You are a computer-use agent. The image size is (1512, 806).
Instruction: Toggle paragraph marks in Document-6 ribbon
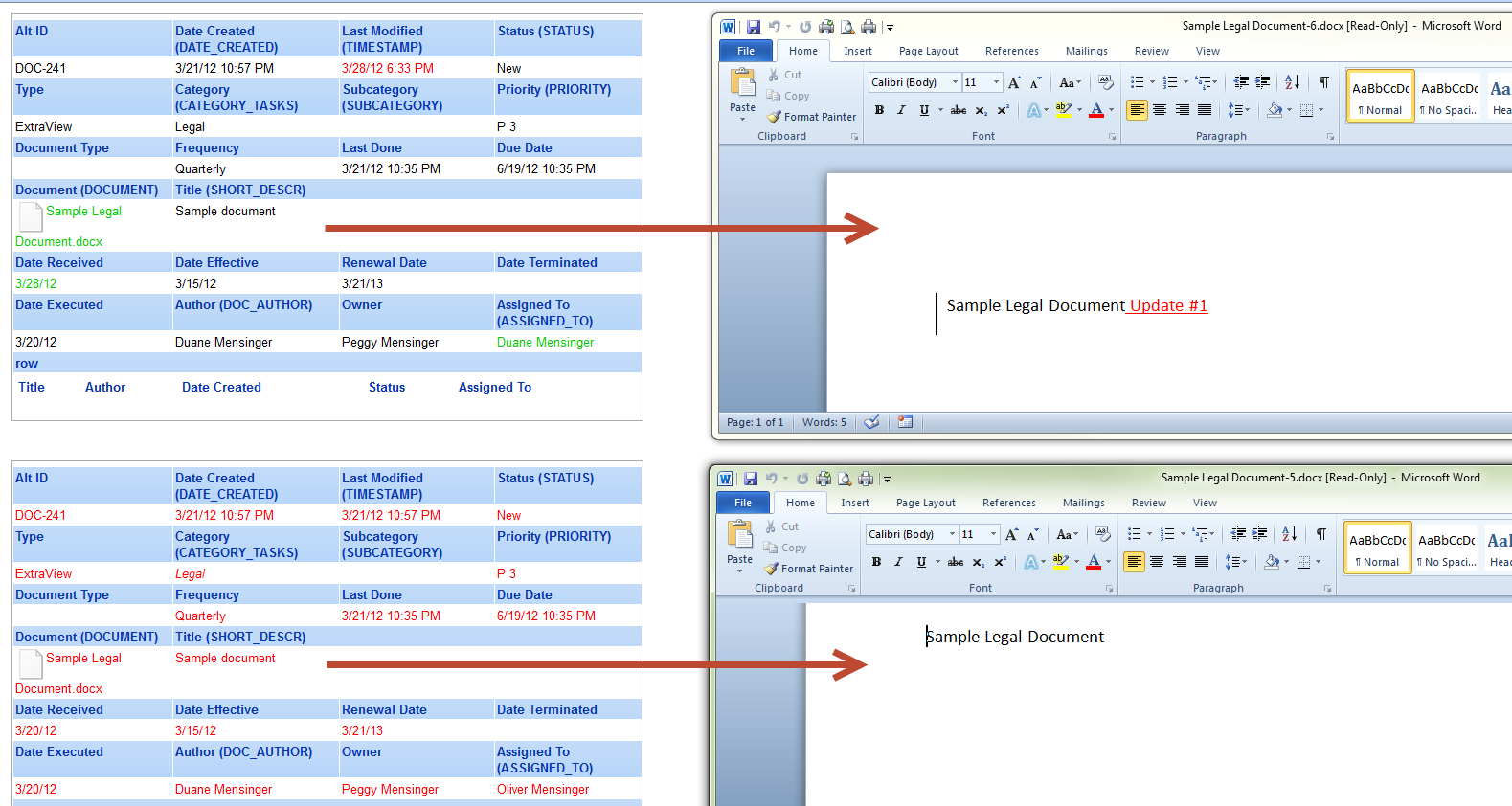coord(1323,82)
